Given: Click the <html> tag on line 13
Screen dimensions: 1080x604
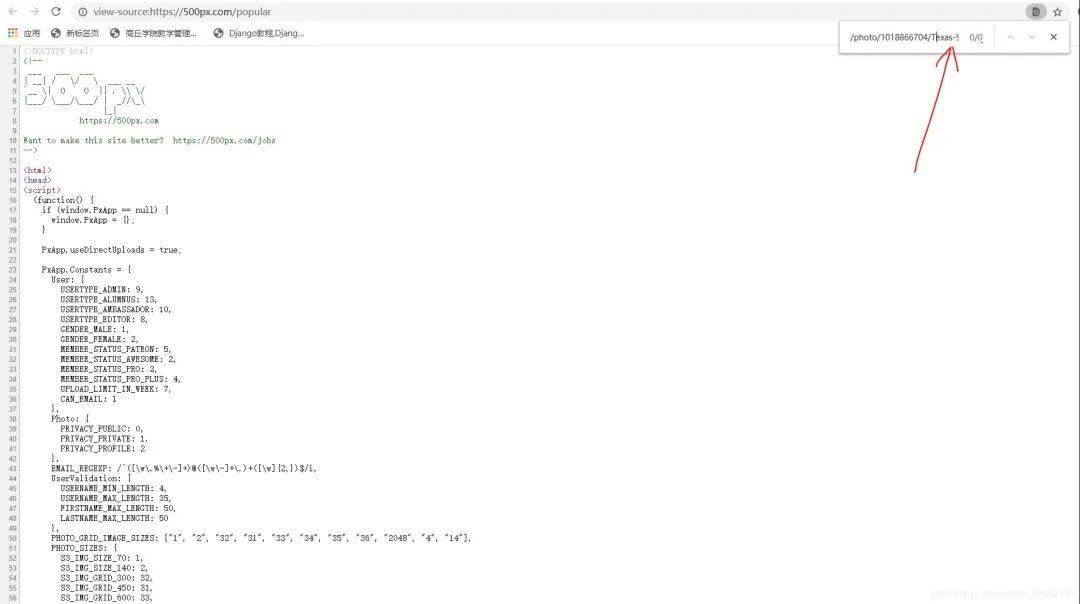Looking at the screenshot, I should [x=37, y=171].
